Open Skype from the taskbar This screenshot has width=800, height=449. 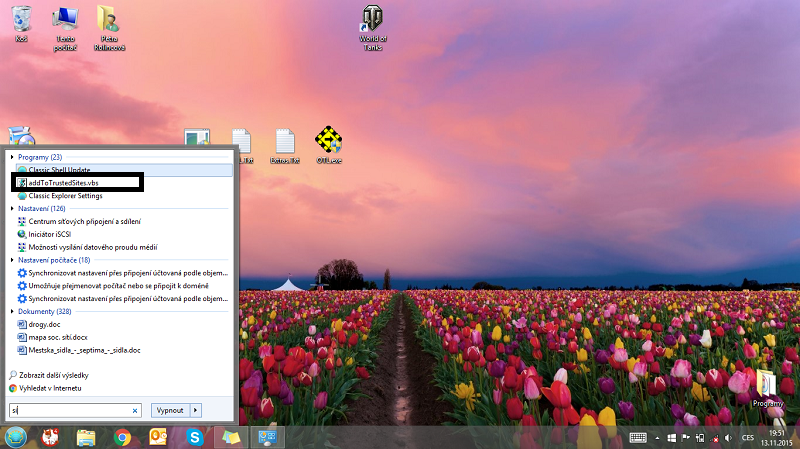(194, 438)
